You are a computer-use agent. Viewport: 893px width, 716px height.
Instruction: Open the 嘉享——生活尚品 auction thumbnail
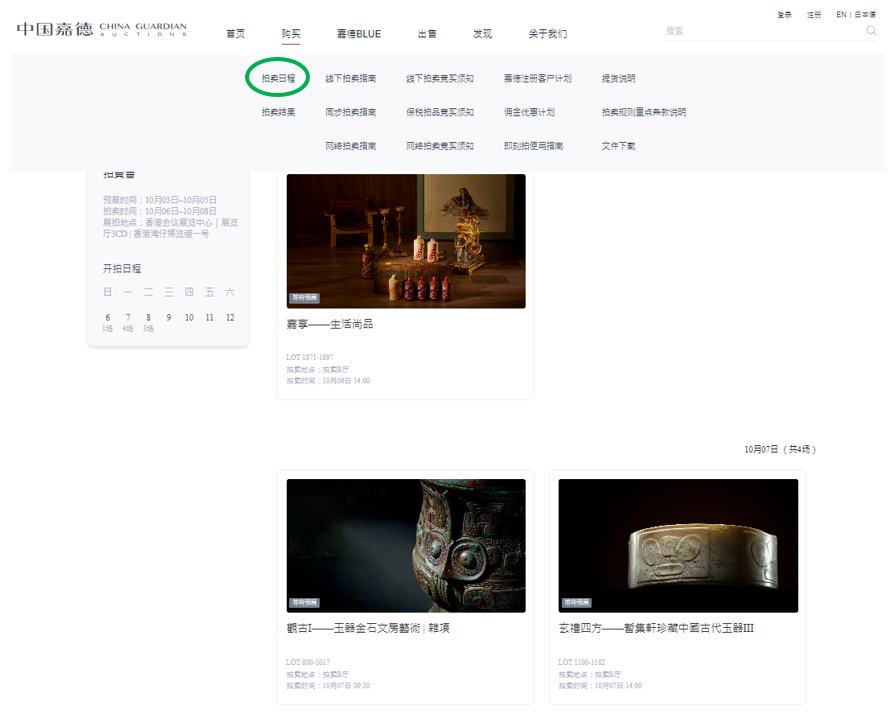406,241
